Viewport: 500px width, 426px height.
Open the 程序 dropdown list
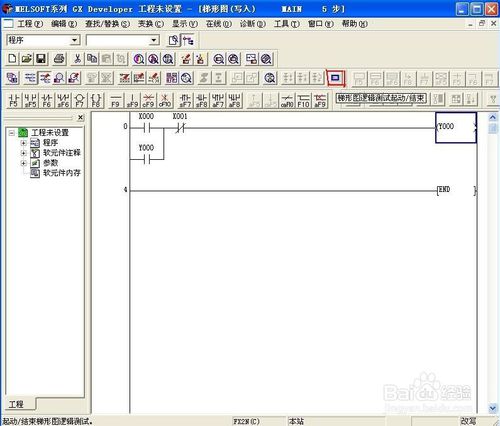tap(75, 40)
